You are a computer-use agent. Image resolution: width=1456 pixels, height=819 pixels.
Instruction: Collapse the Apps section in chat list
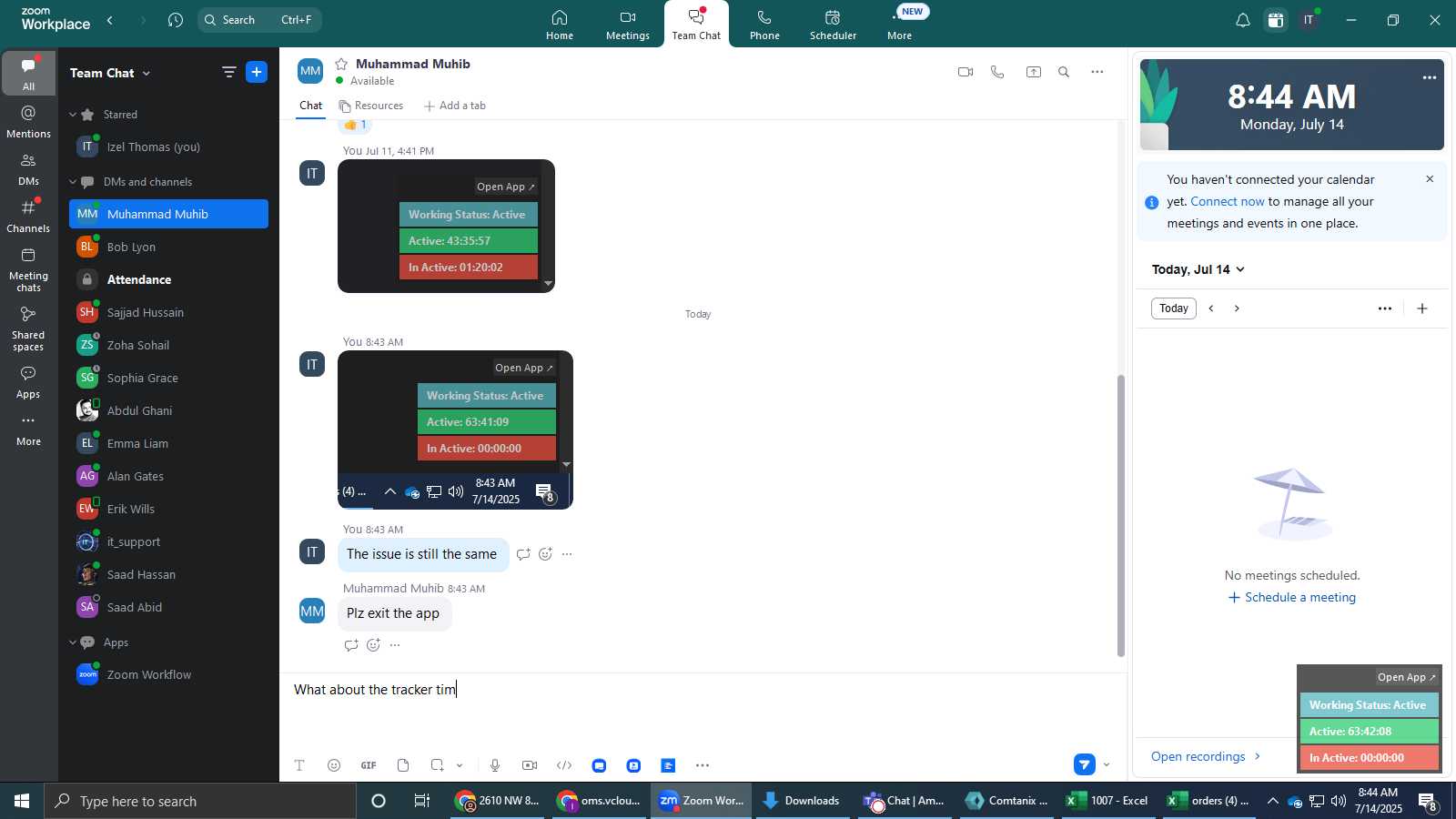point(73,642)
